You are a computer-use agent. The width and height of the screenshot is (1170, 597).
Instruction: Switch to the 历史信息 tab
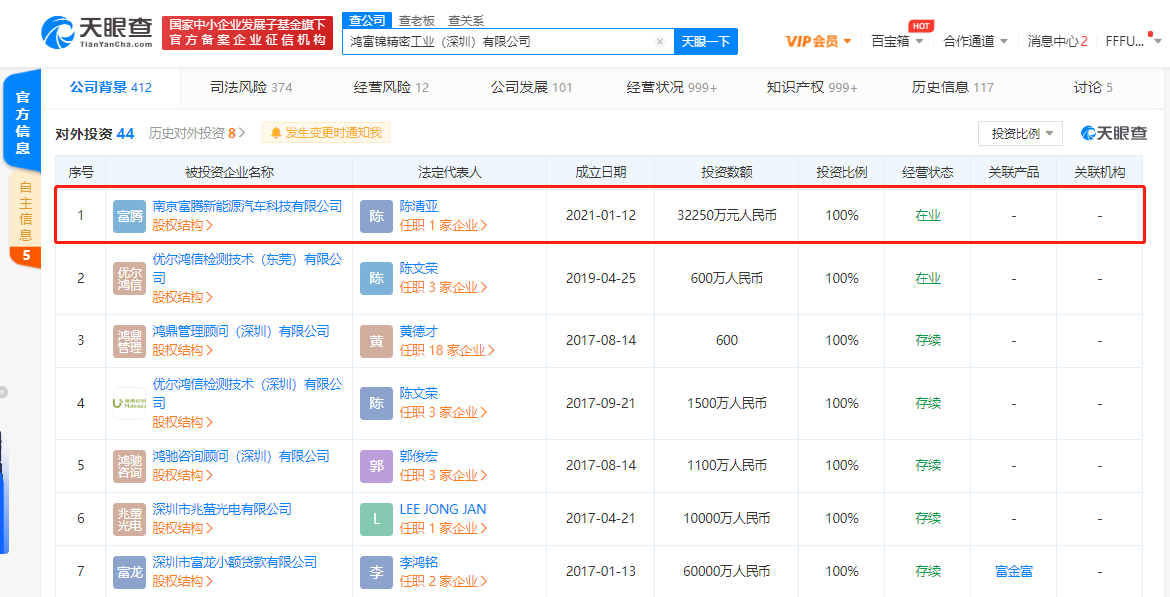953,87
